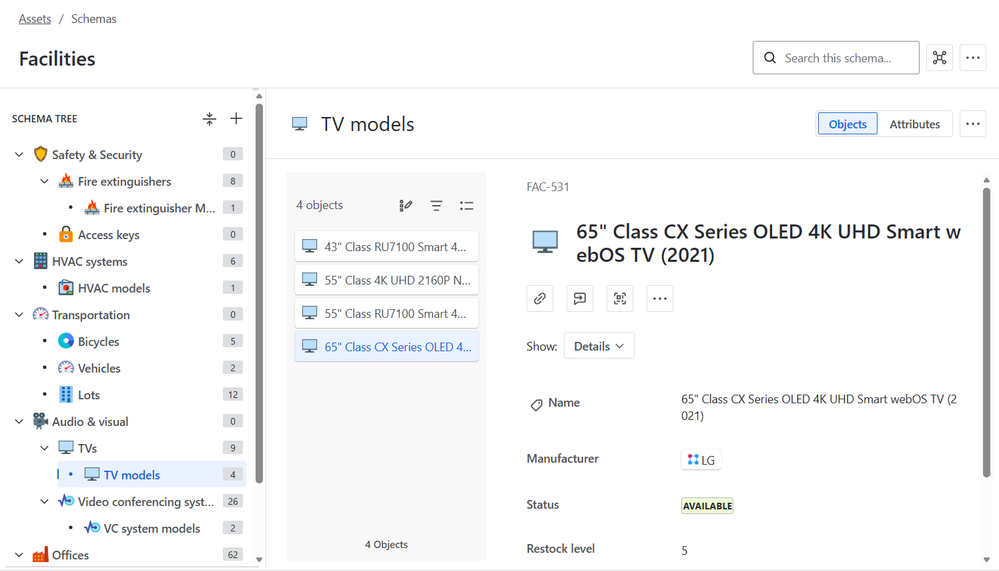
Task: Click the Schemas breadcrumb text
Action: pos(94,18)
